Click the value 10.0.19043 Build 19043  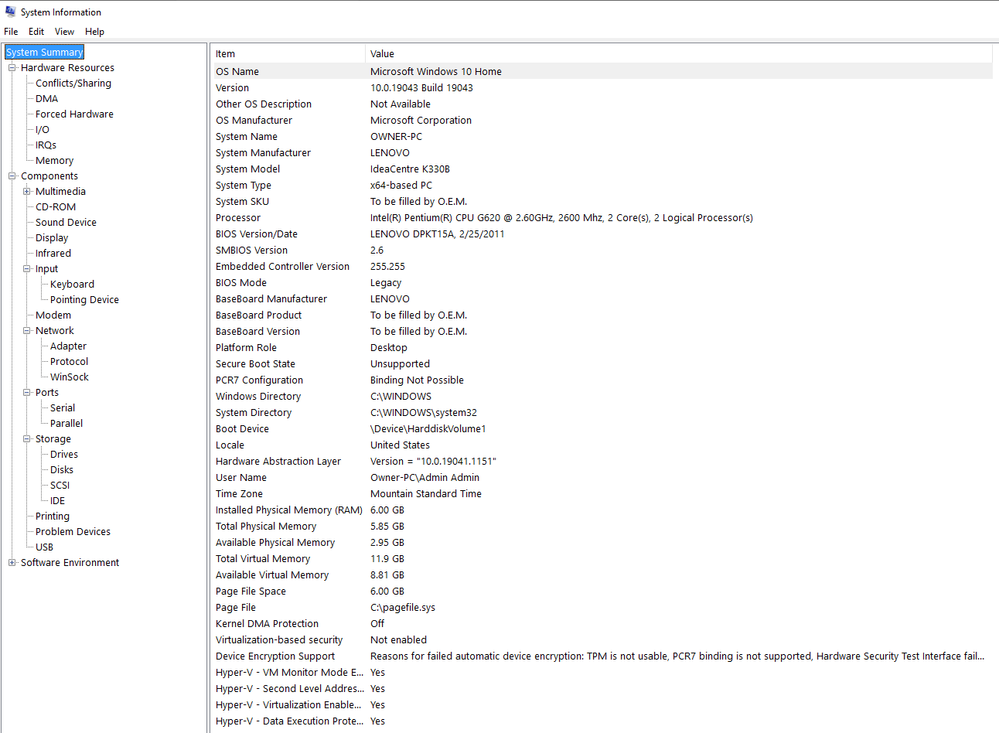[x=421, y=88]
